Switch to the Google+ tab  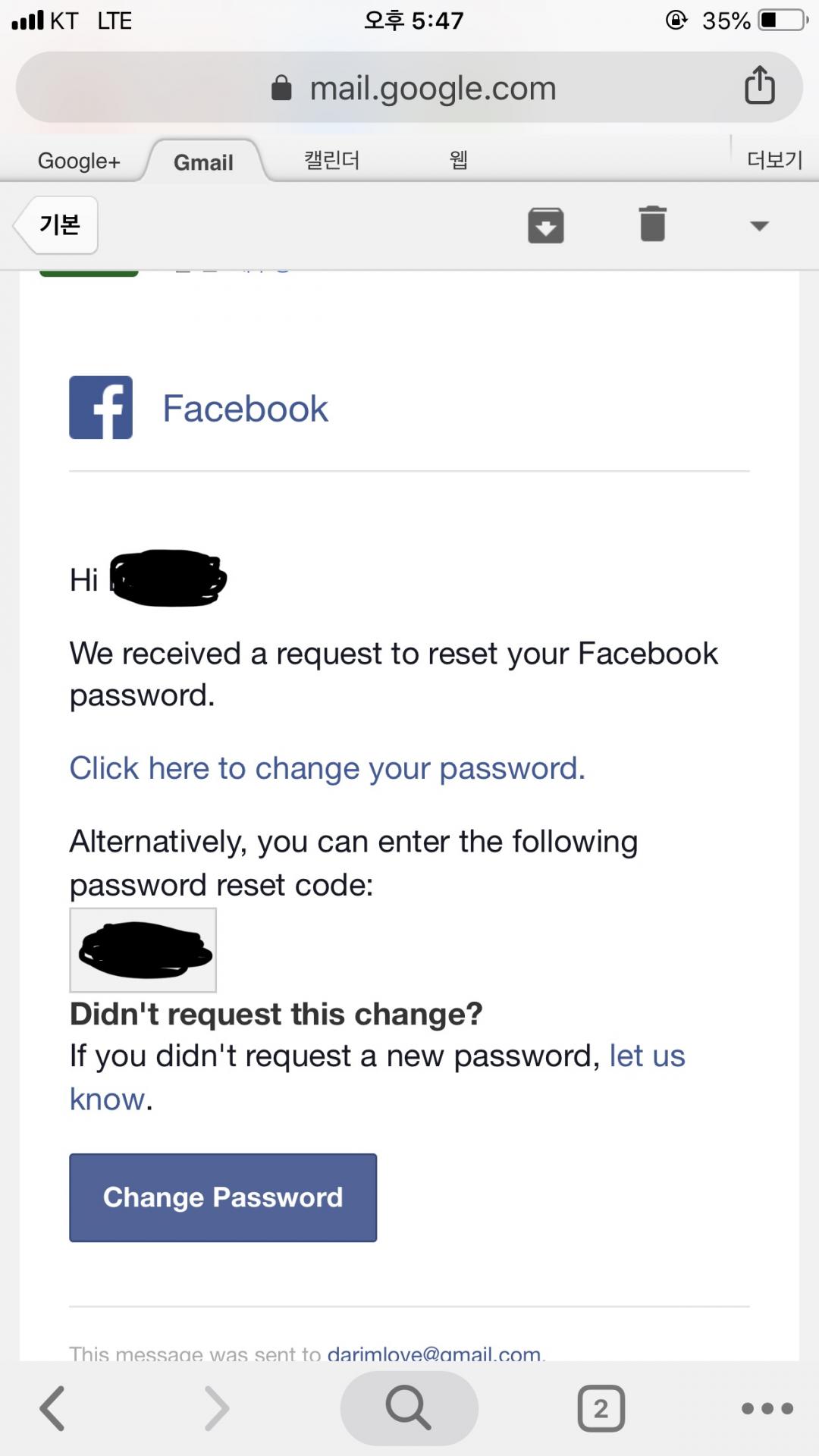[x=79, y=161]
